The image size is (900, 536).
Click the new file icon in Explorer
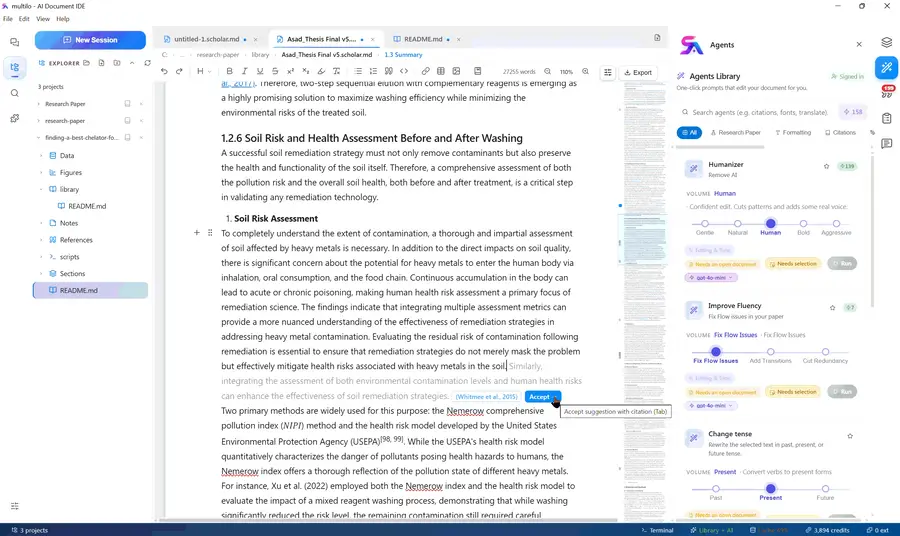tap(102, 63)
